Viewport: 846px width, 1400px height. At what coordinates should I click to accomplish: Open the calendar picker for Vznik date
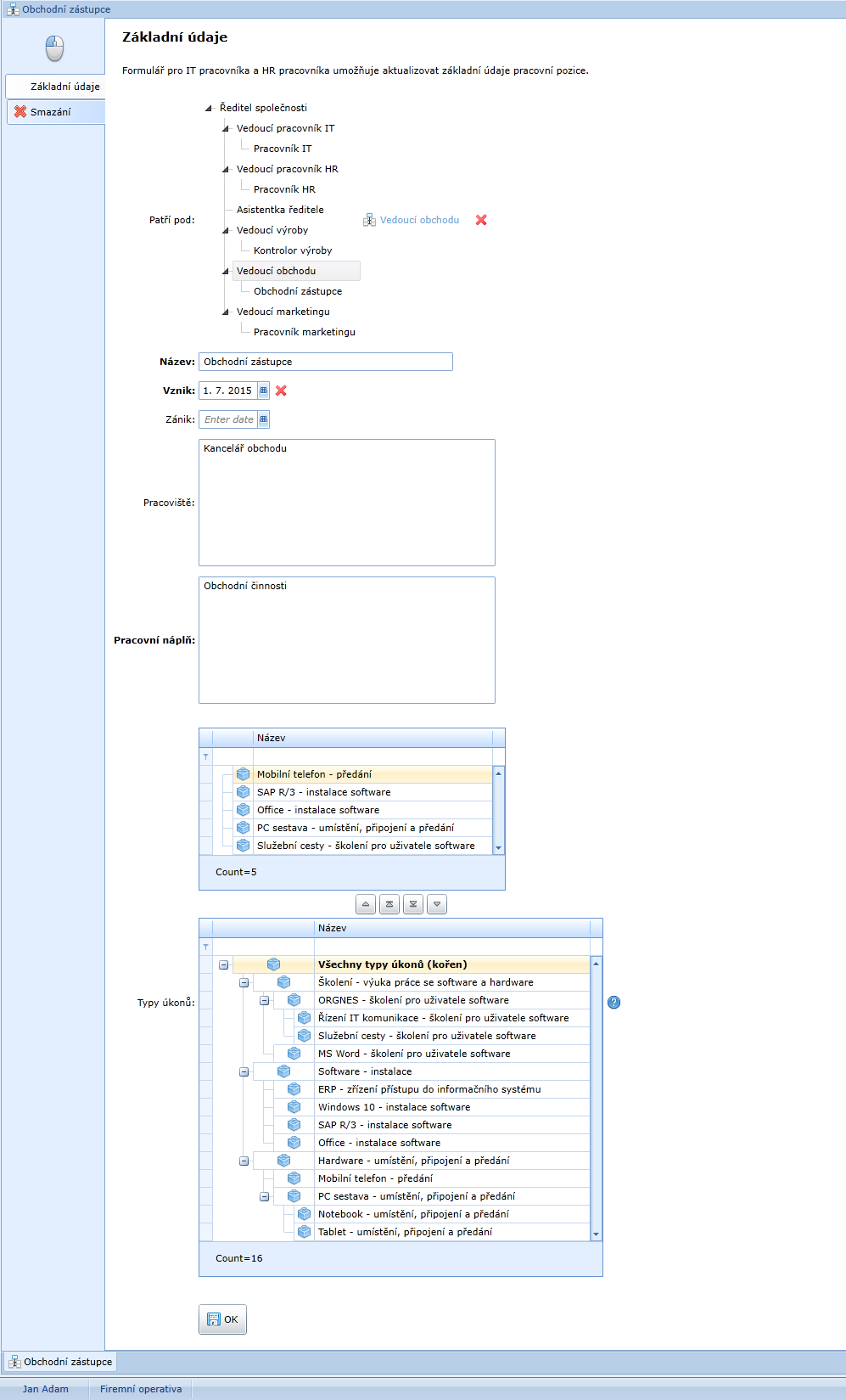click(264, 391)
